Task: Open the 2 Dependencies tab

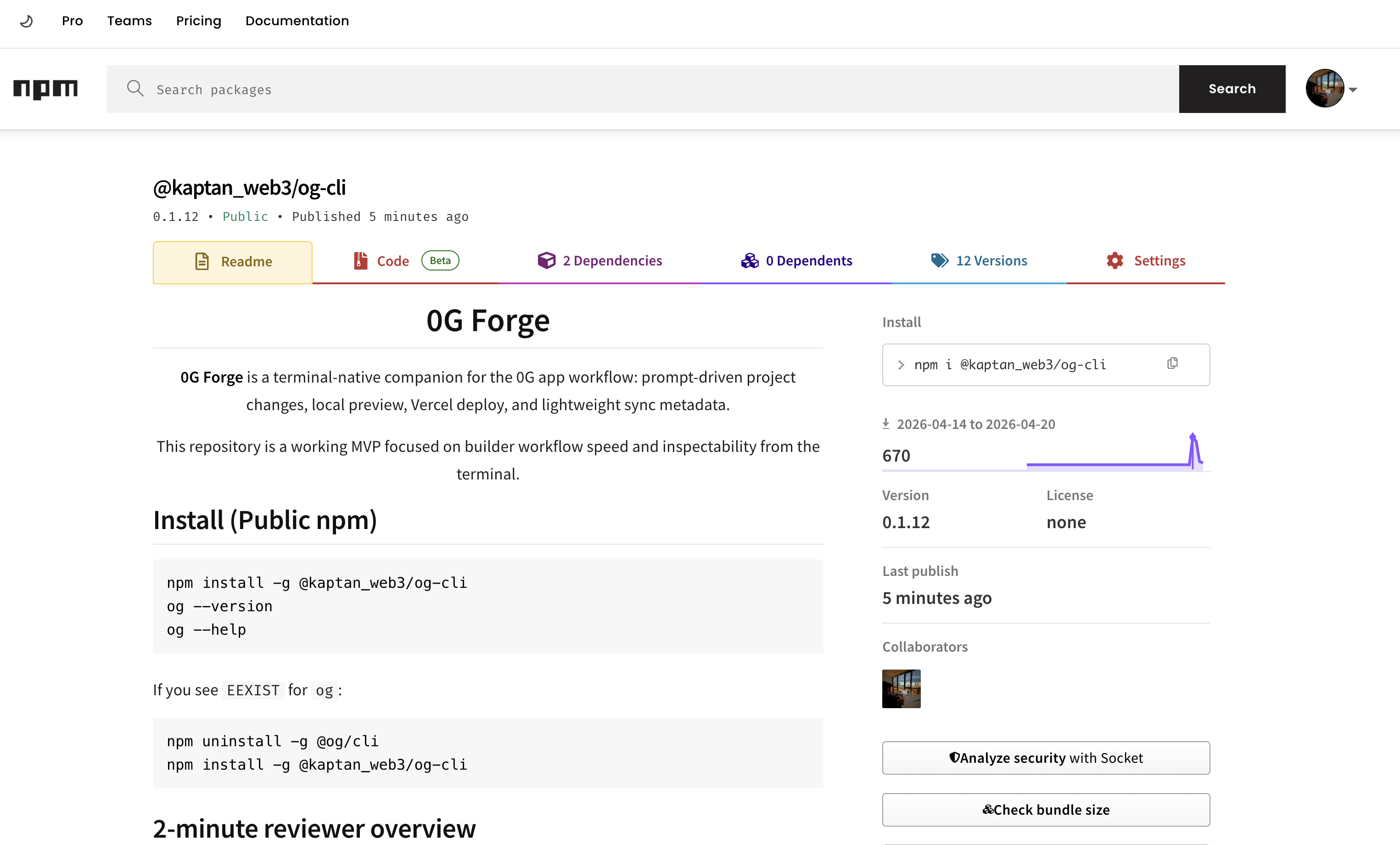Action: click(600, 261)
